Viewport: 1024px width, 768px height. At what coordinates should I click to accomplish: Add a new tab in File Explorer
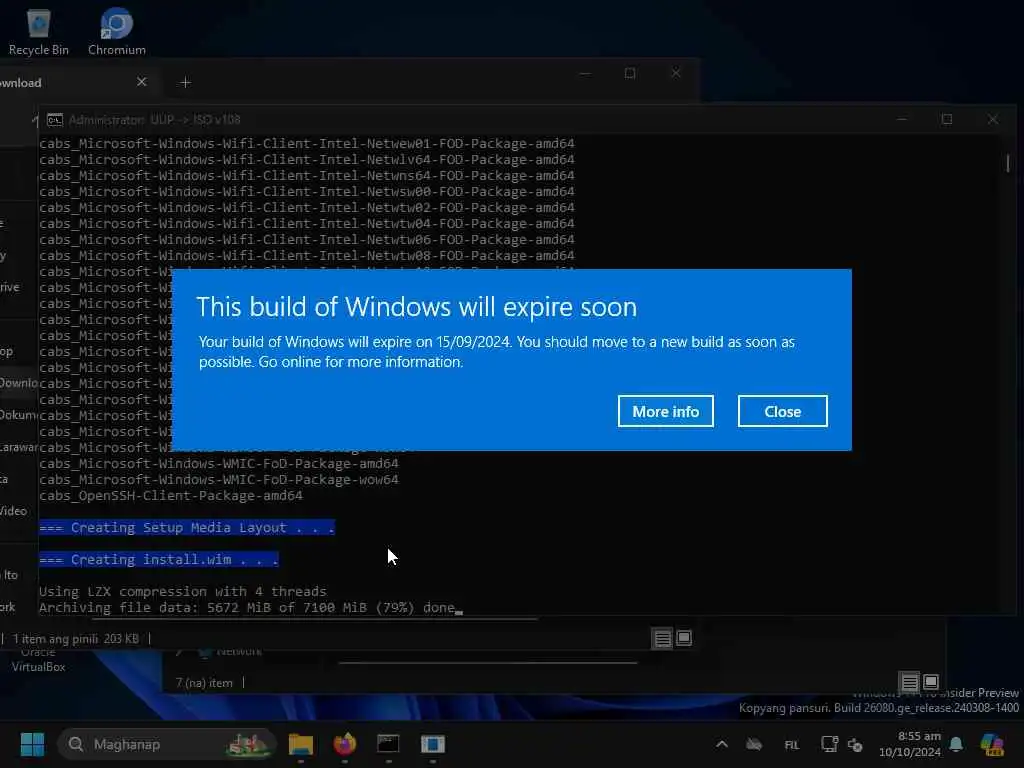[185, 82]
